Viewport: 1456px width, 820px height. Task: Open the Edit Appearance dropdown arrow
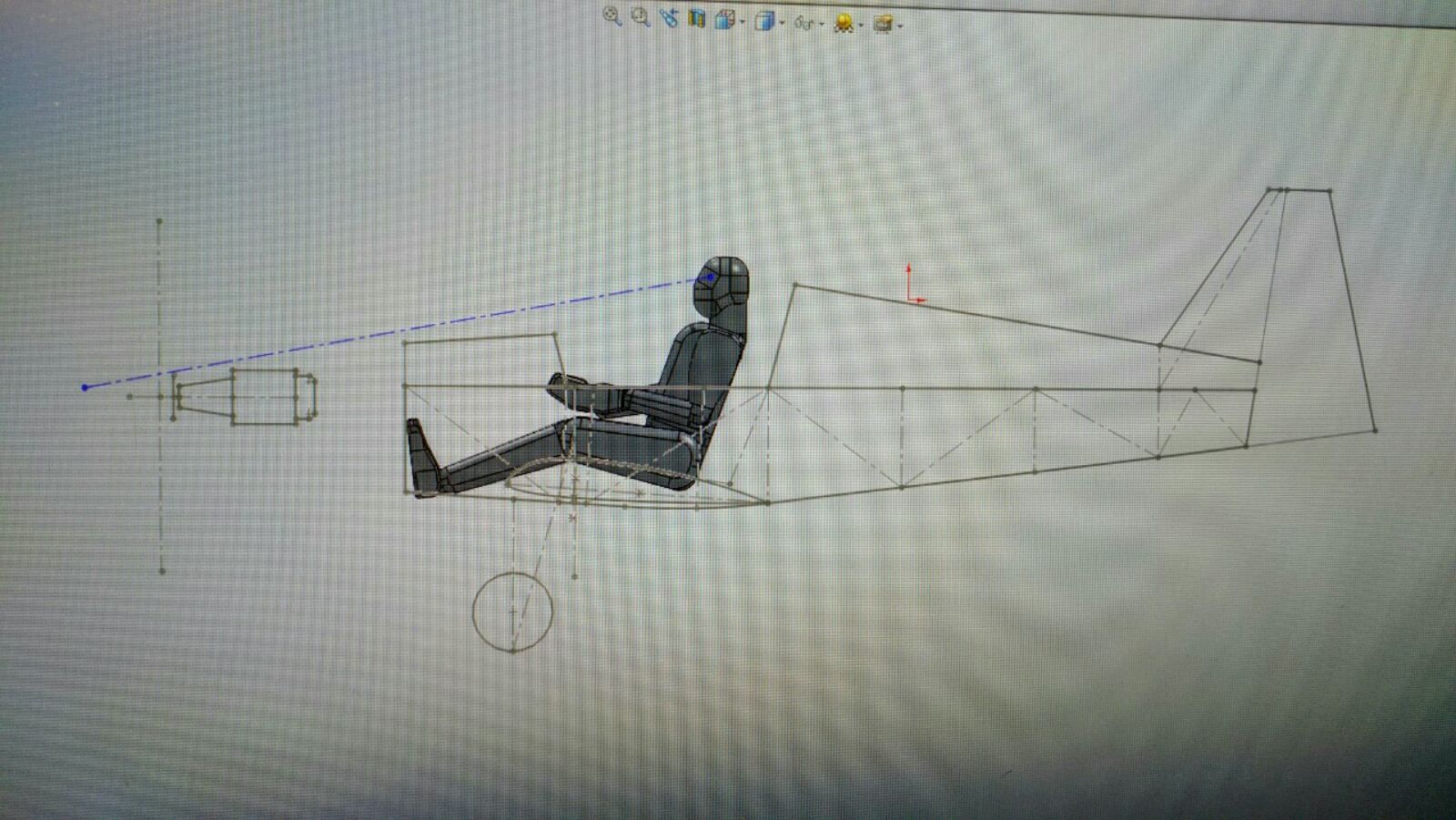click(861, 25)
